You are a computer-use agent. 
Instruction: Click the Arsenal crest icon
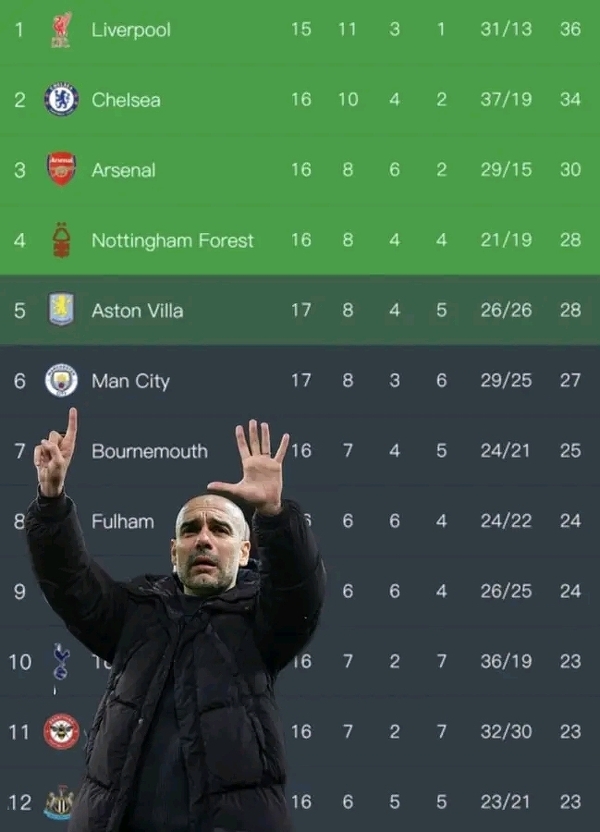[x=61, y=169]
